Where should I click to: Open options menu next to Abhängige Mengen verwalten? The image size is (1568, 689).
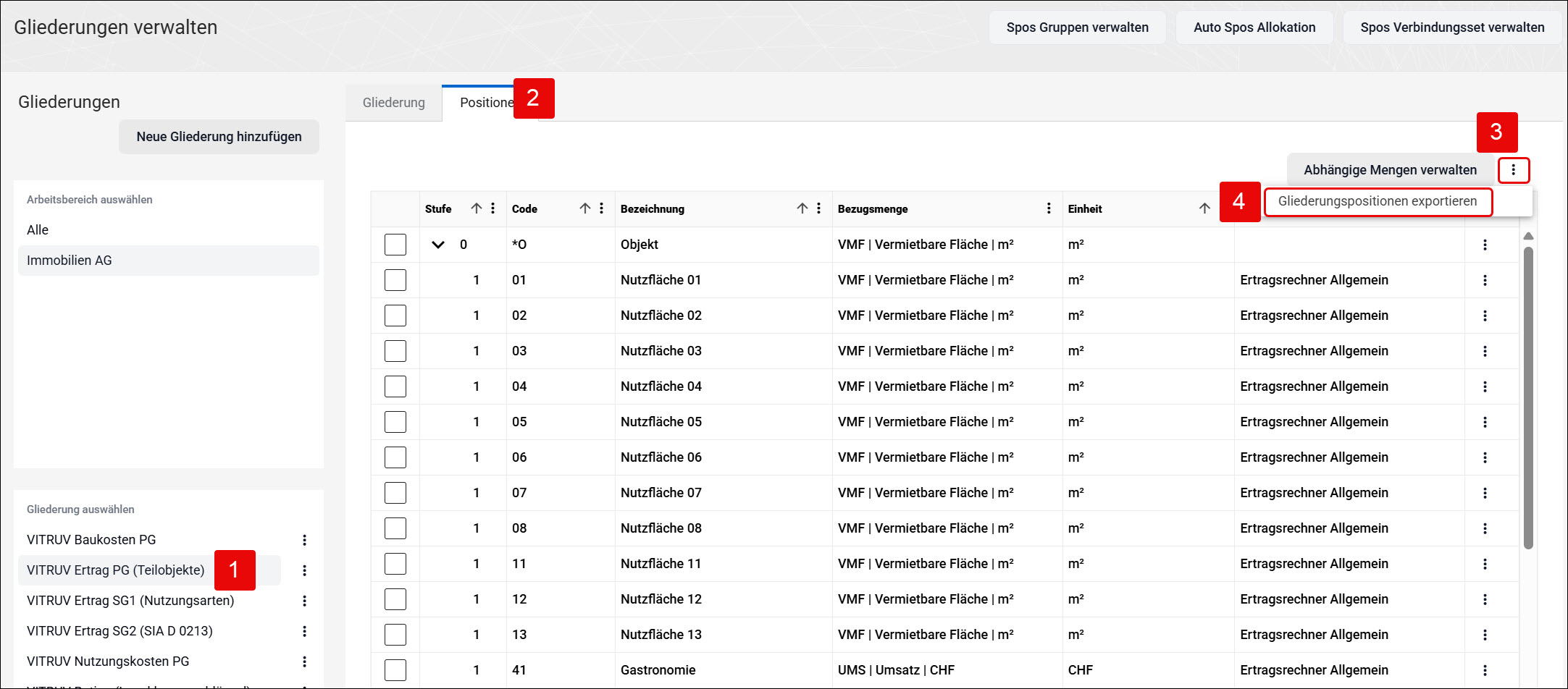tap(1513, 170)
